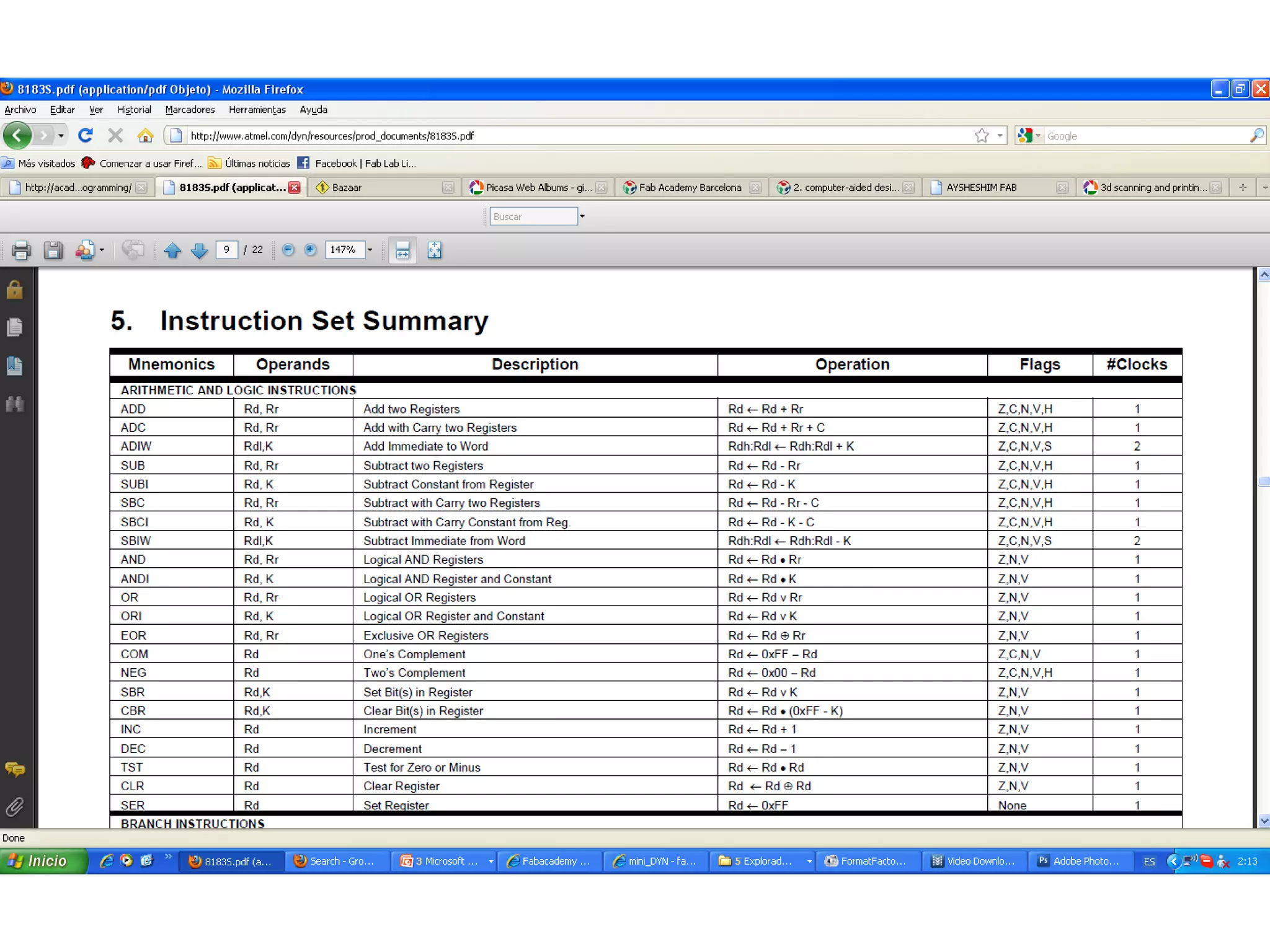Screen dimensions: 1270x952
Task: Open the Marcadores menu
Action: click(x=190, y=110)
